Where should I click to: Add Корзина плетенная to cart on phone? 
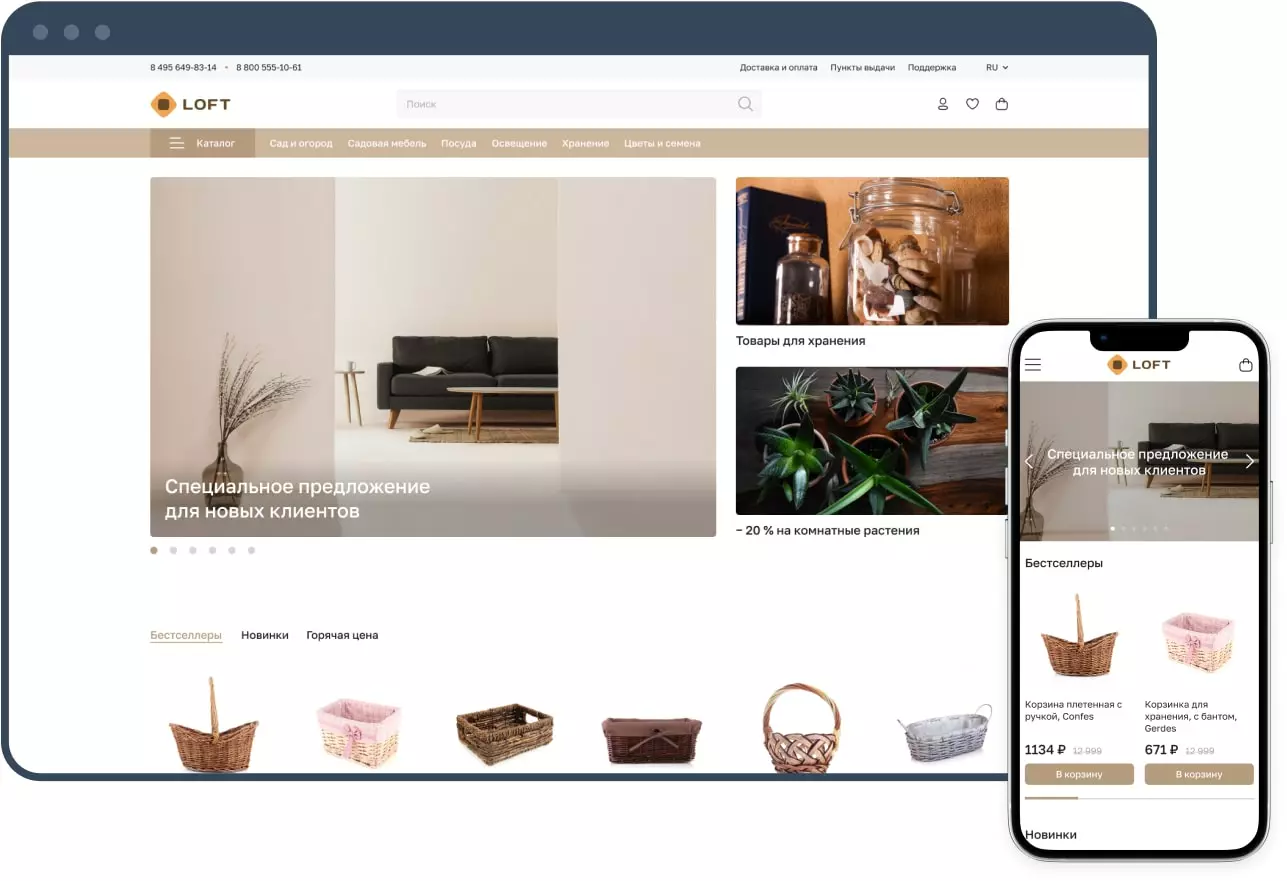(1079, 774)
